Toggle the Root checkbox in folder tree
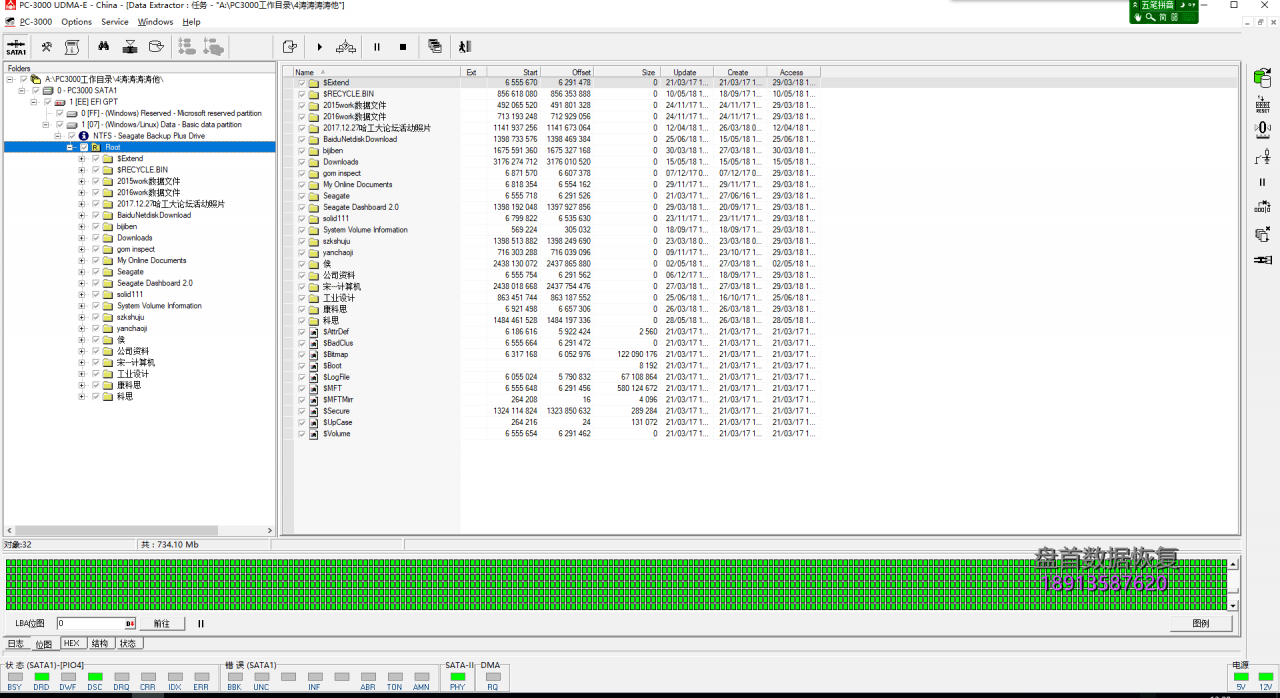The image size is (1280, 698). pyautogui.click(x=84, y=147)
